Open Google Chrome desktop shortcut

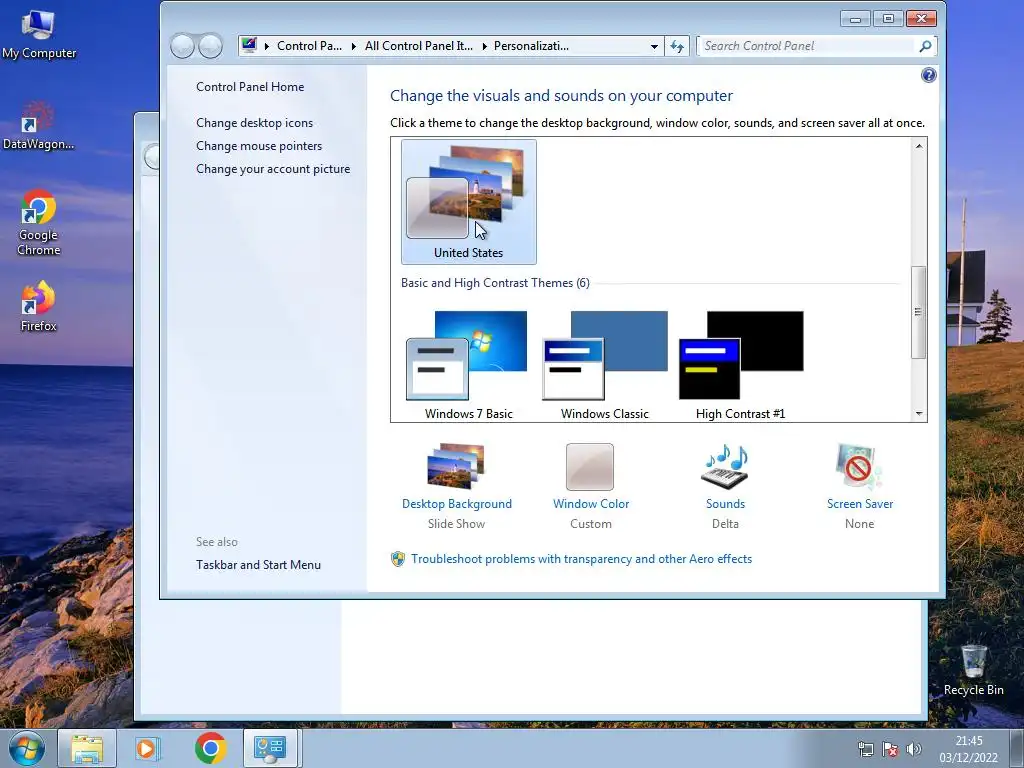point(39,223)
